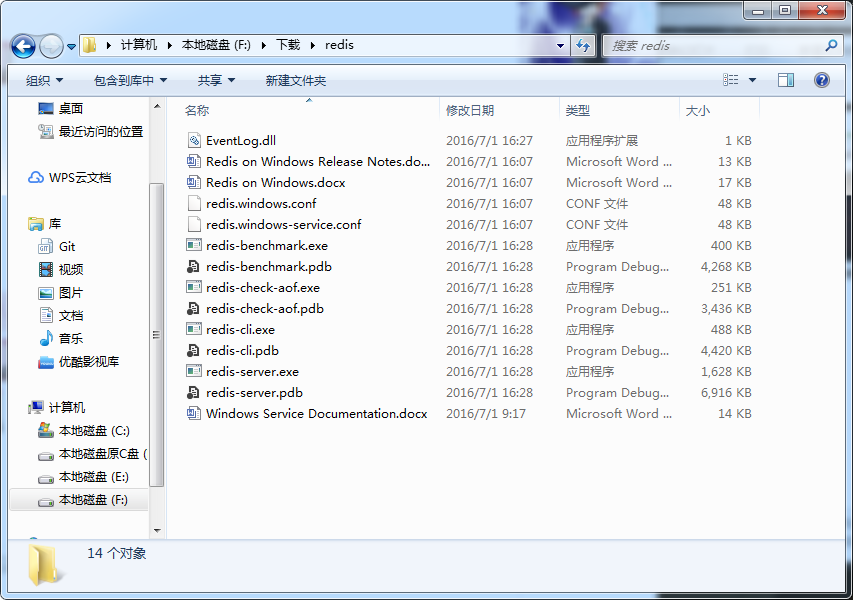
Task: Select Redis on Windows Release Notes file icon
Action: [194, 161]
